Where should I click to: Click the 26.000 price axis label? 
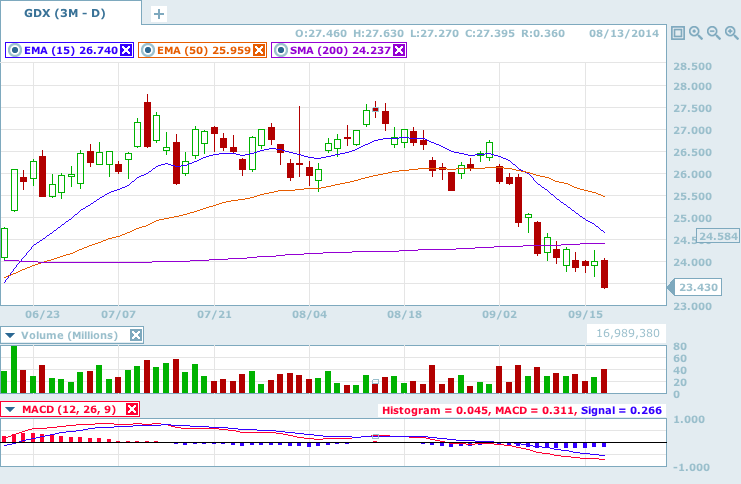692,174
